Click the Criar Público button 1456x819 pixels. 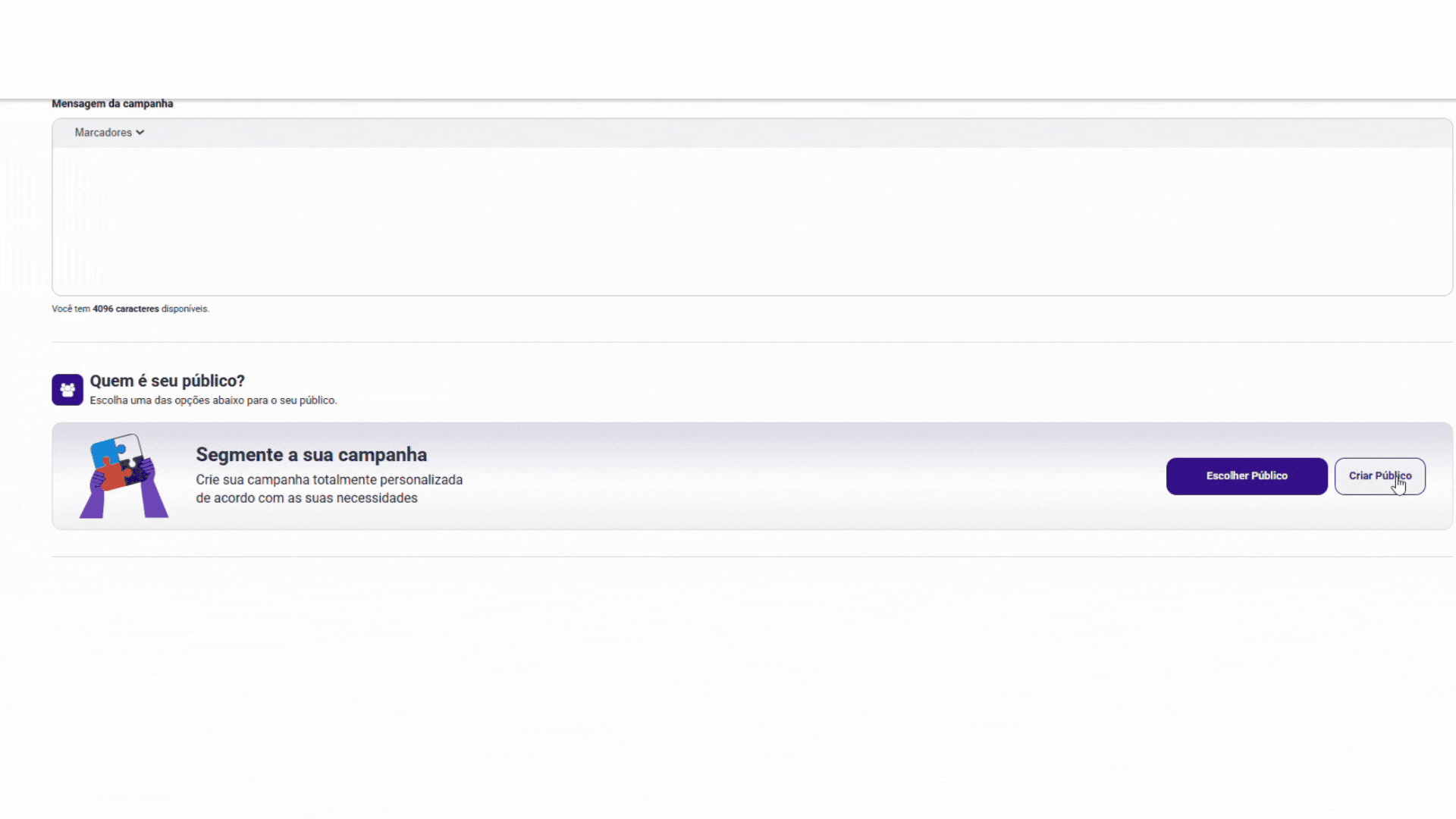click(x=1379, y=476)
